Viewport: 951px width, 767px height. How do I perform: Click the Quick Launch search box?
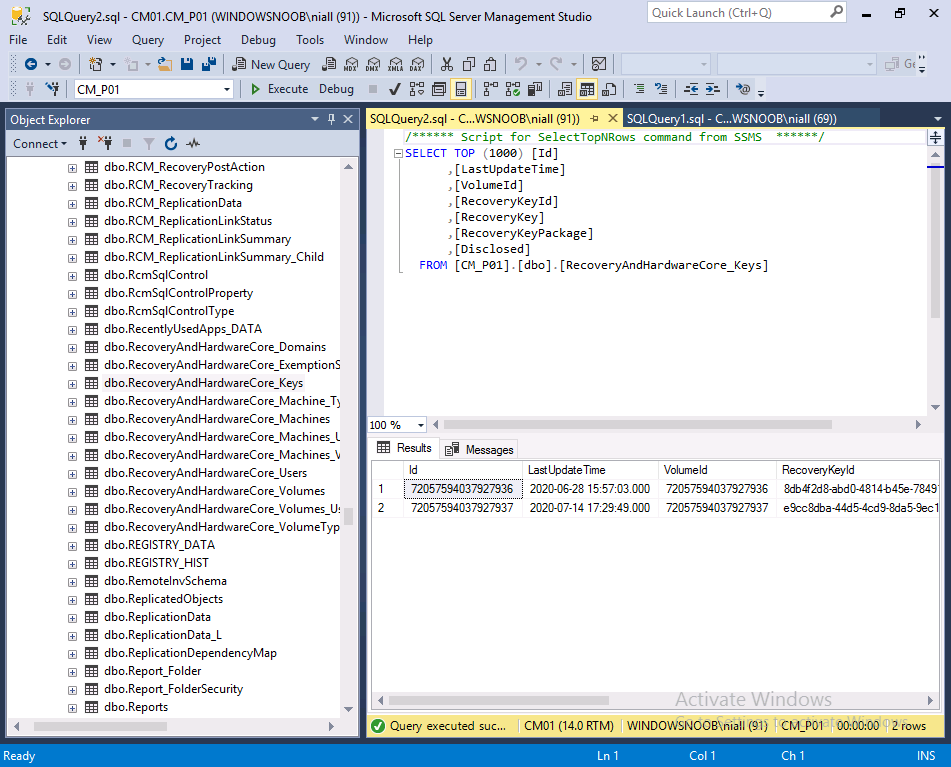(x=747, y=13)
